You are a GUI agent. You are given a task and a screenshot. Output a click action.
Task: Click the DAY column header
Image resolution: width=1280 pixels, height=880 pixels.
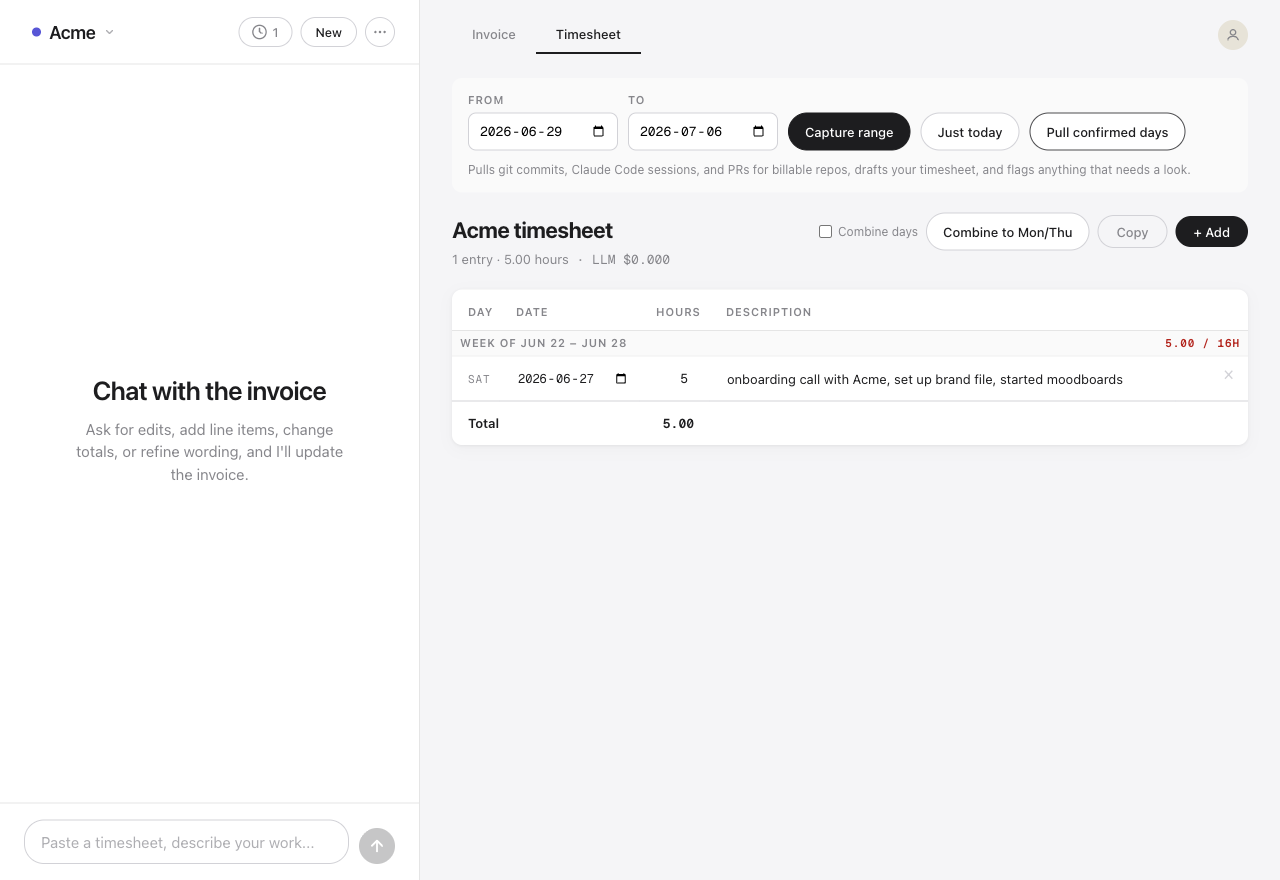coord(480,312)
